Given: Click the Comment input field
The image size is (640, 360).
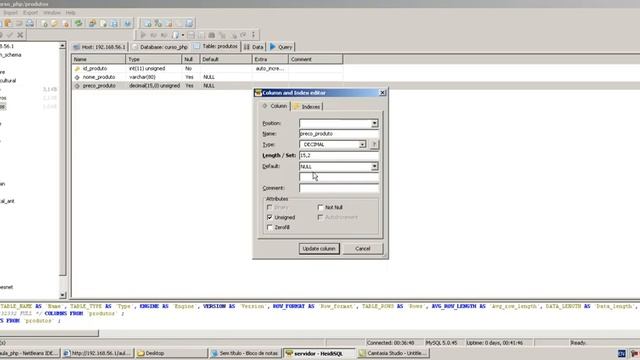Looking at the screenshot, I should [x=338, y=188].
